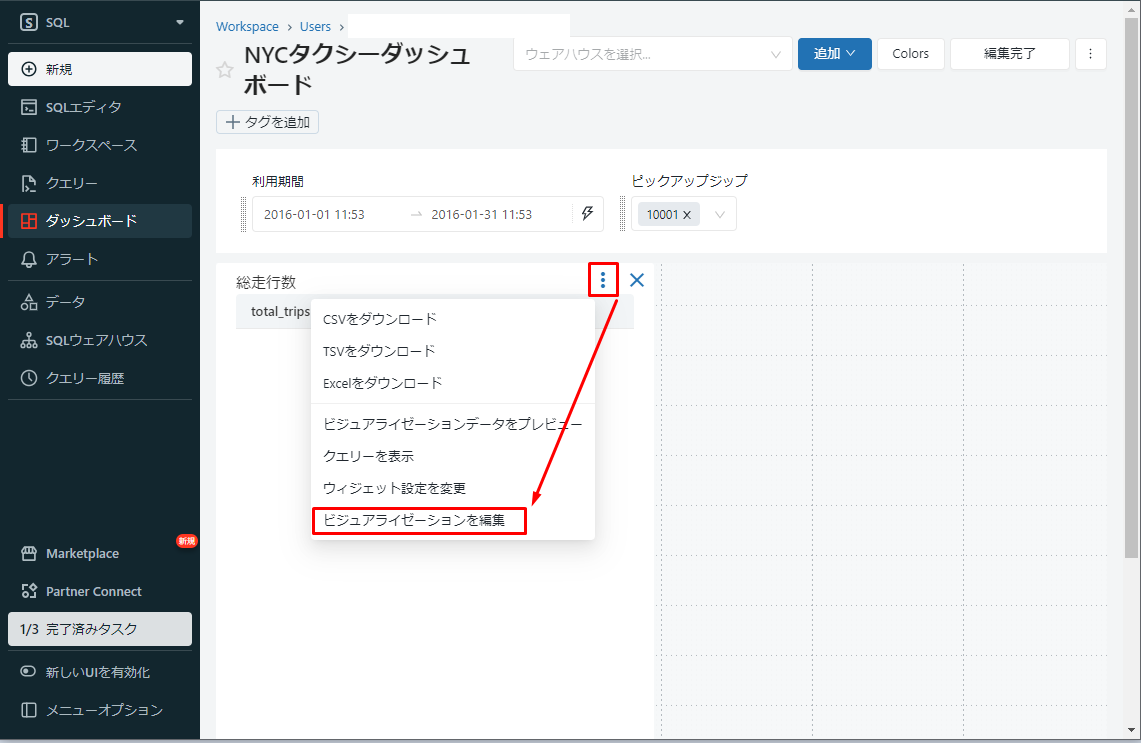
Task: Open the ウェアハウスを選択 dropdown
Action: 652,54
